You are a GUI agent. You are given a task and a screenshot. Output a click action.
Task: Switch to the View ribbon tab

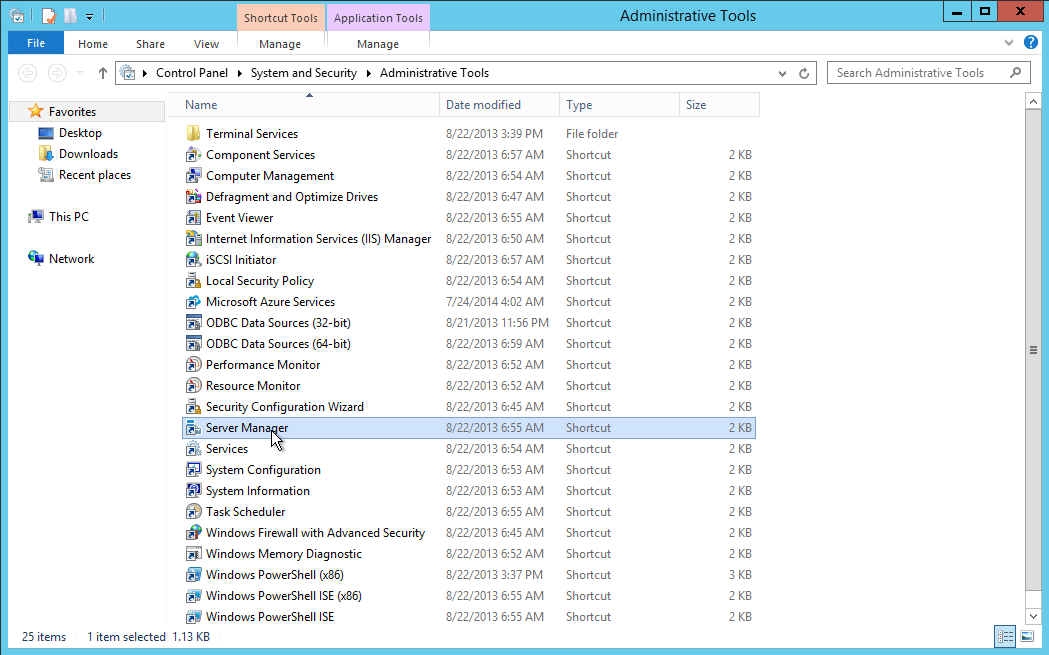tap(207, 43)
